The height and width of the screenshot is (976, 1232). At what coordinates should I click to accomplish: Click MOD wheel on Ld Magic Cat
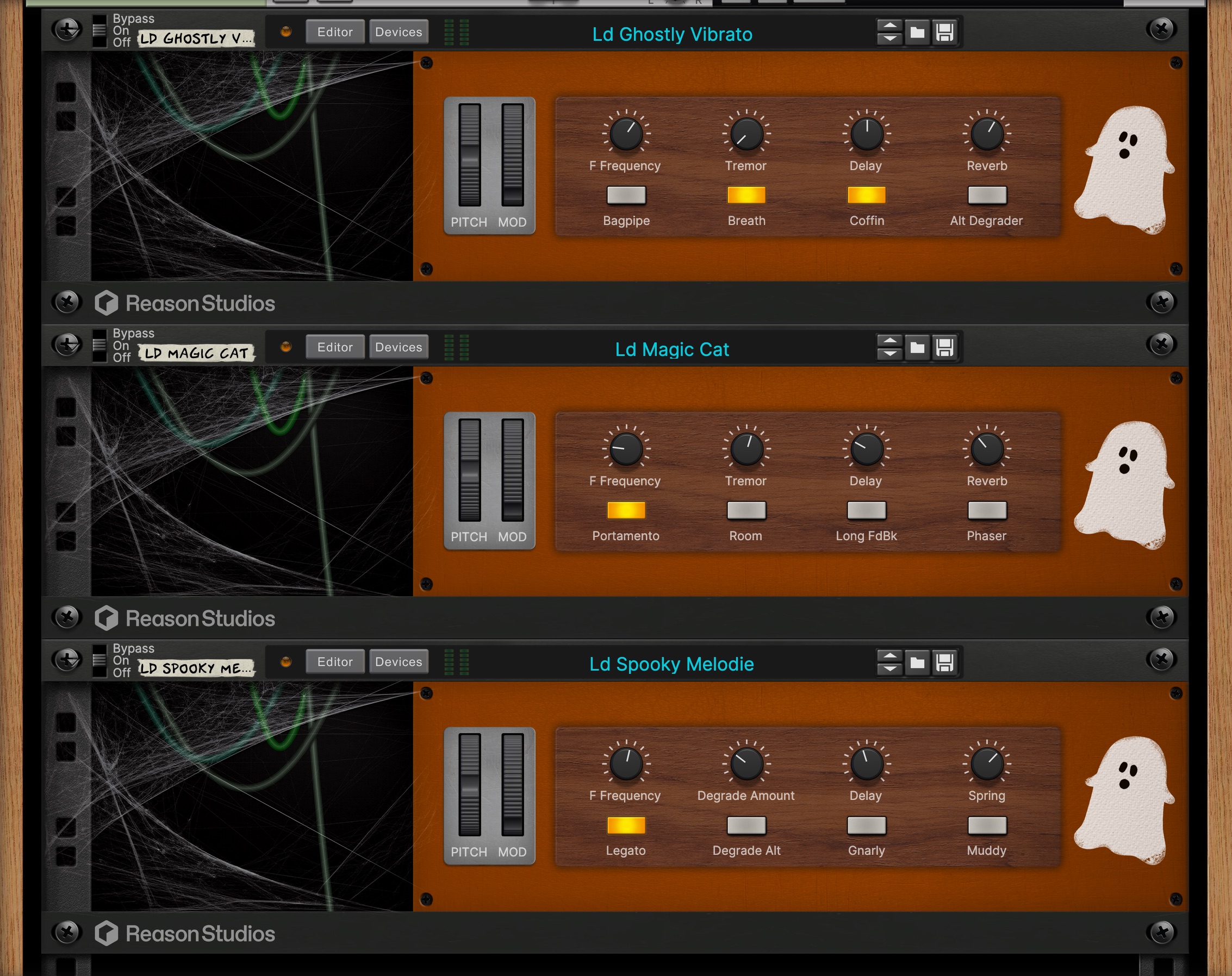tap(513, 470)
